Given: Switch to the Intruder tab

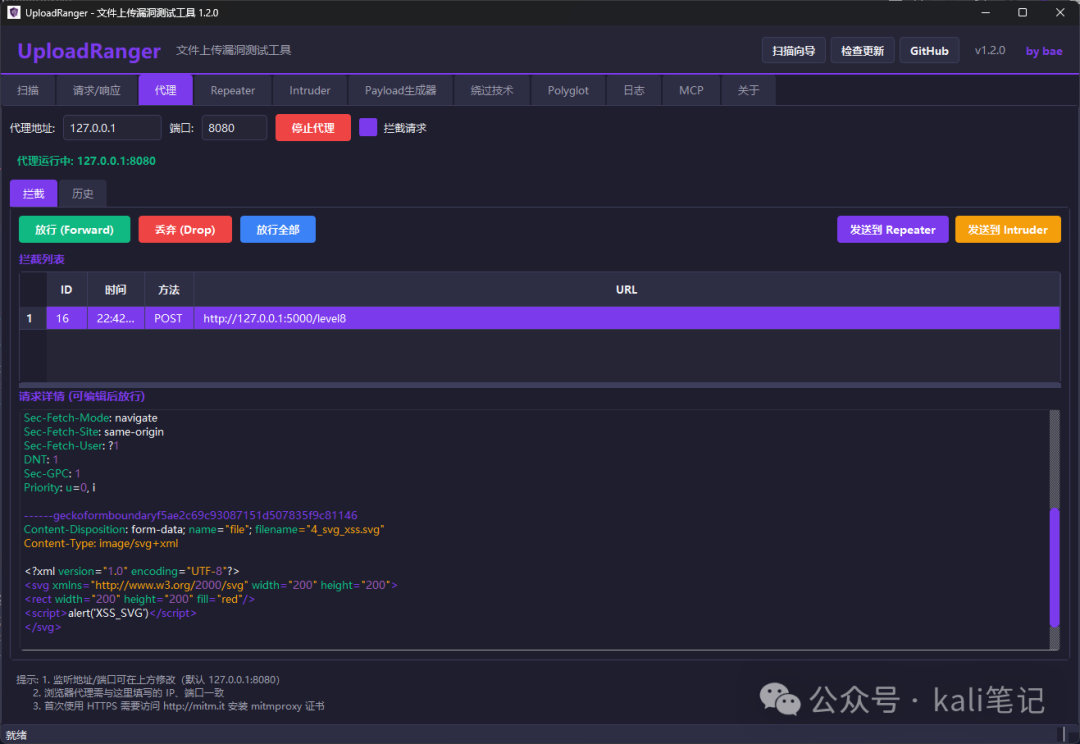Looking at the screenshot, I should 309,90.
